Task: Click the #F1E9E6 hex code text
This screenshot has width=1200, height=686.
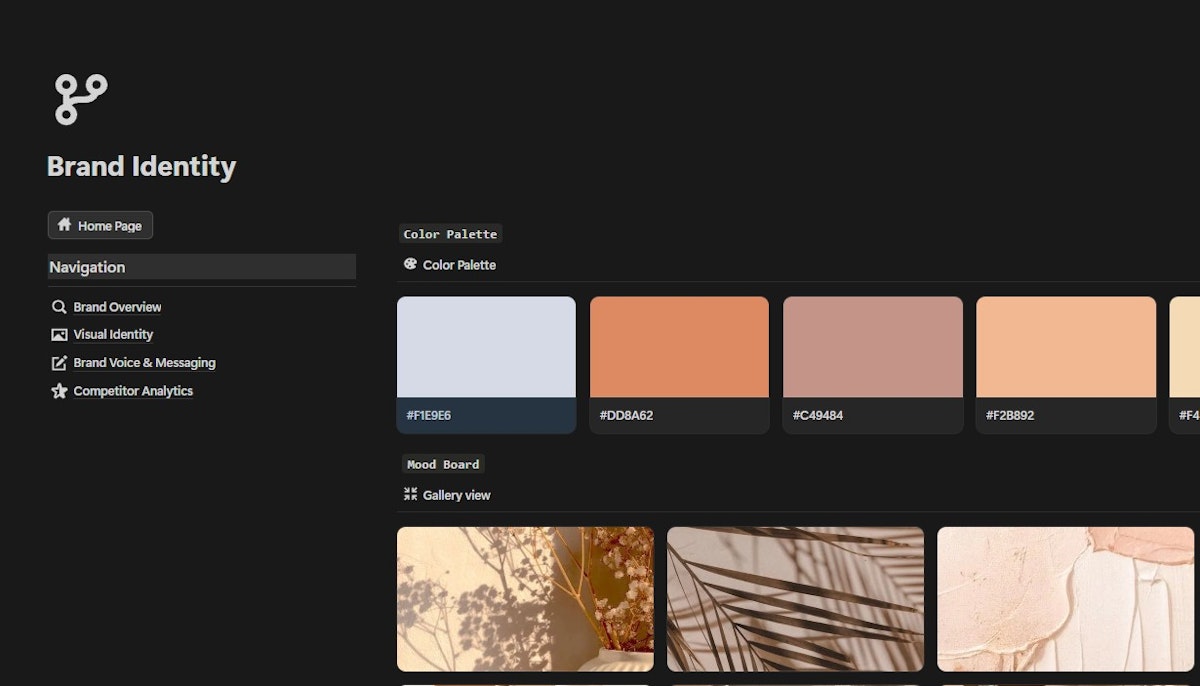Action: [428, 415]
